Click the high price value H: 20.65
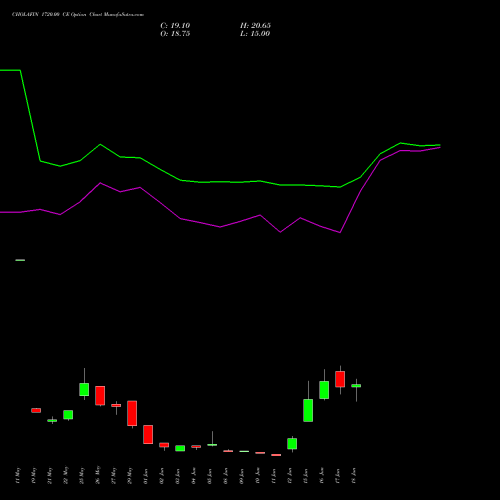Screen dimensions: 500x500 (x=255, y=26)
